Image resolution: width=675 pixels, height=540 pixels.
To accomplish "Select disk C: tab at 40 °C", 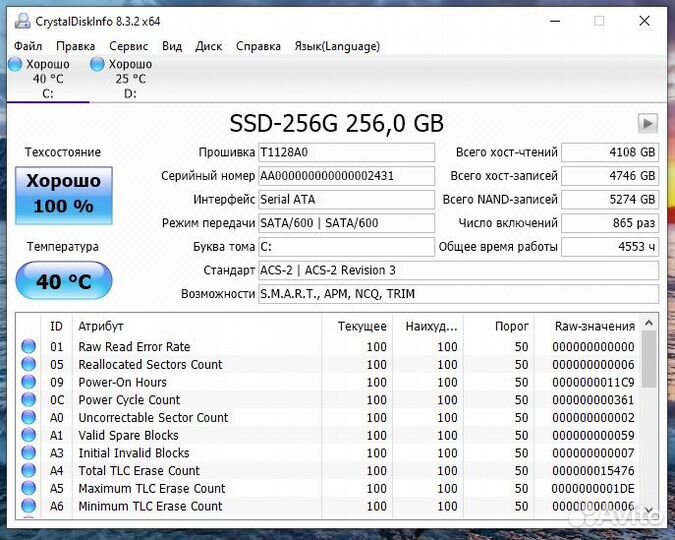I will (47, 79).
